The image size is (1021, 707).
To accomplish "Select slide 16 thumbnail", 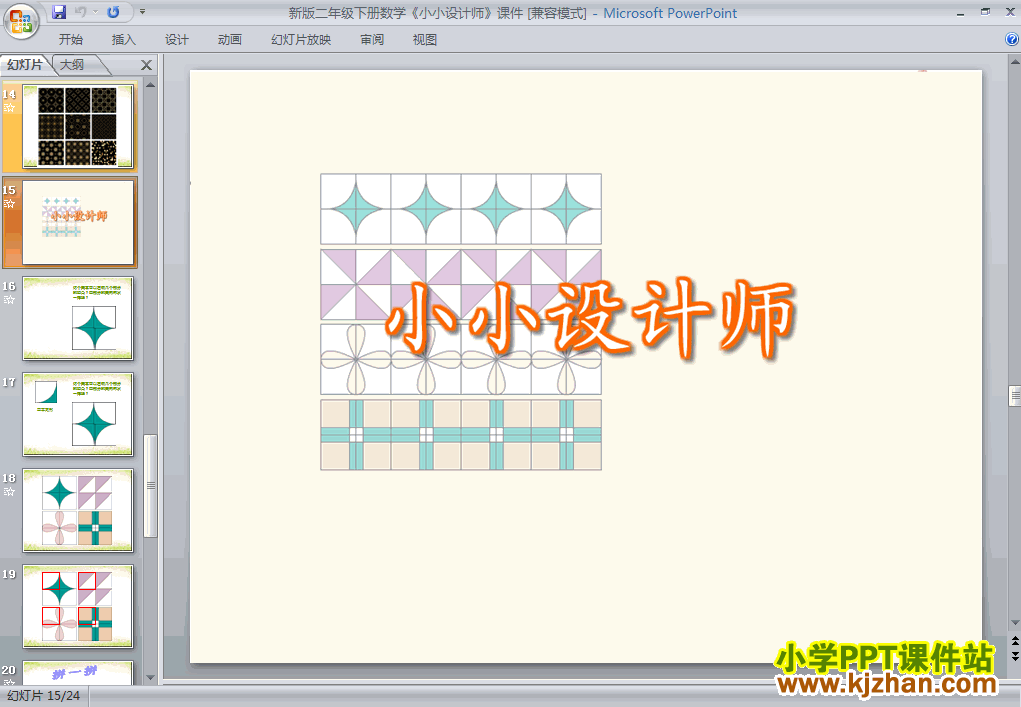I will 78,318.
